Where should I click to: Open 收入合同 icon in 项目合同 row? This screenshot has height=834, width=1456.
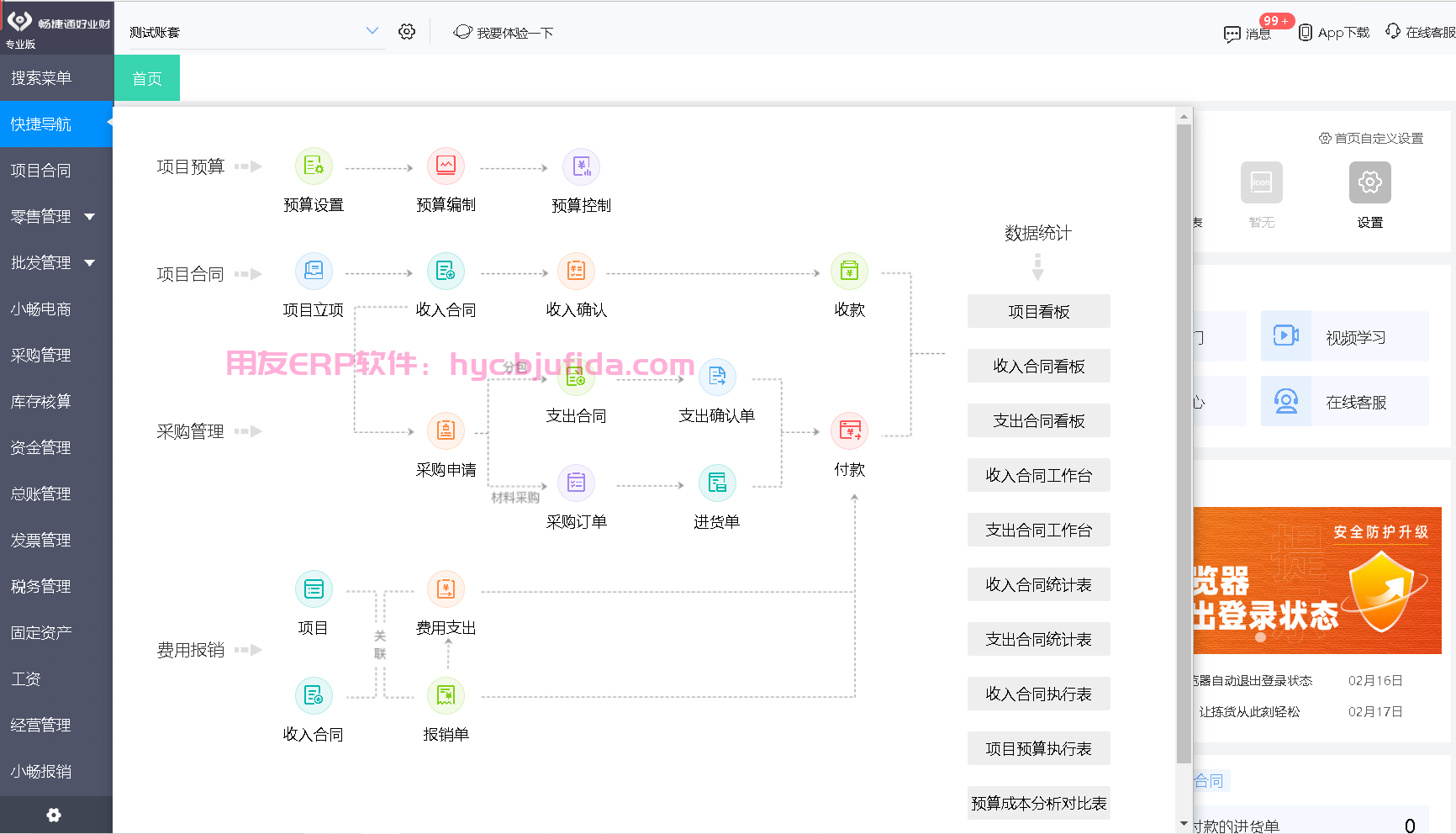[x=446, y=272]
